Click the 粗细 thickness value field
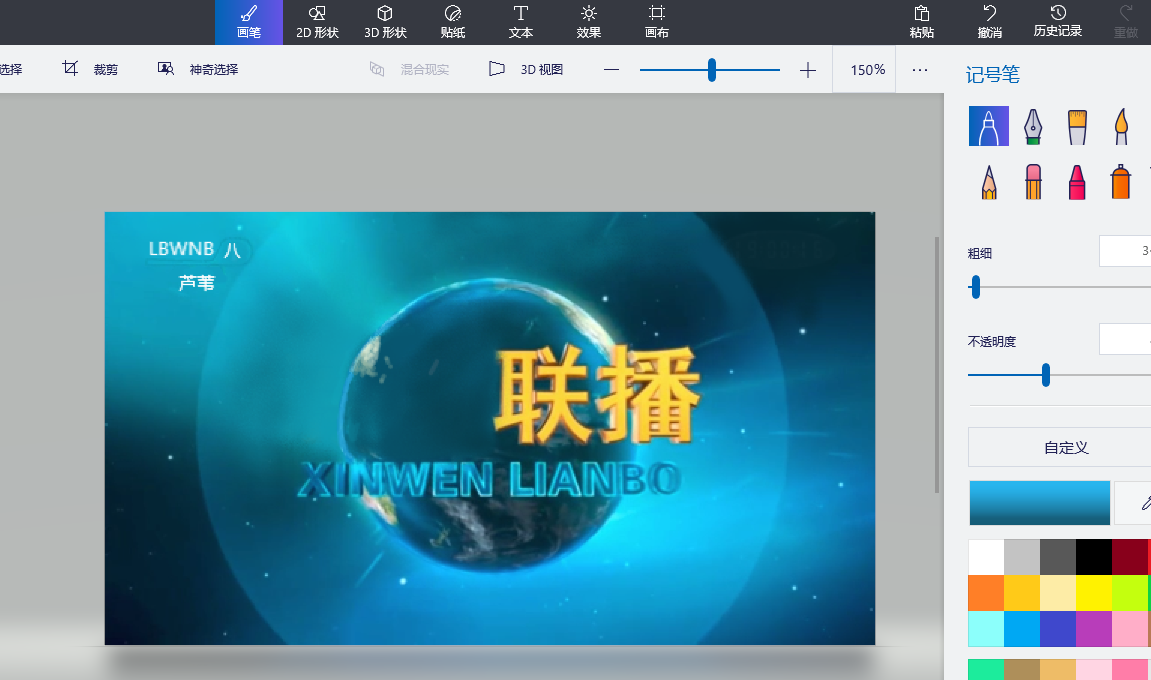This screenshot has height=680, width=1151. tap(1125, 251)
